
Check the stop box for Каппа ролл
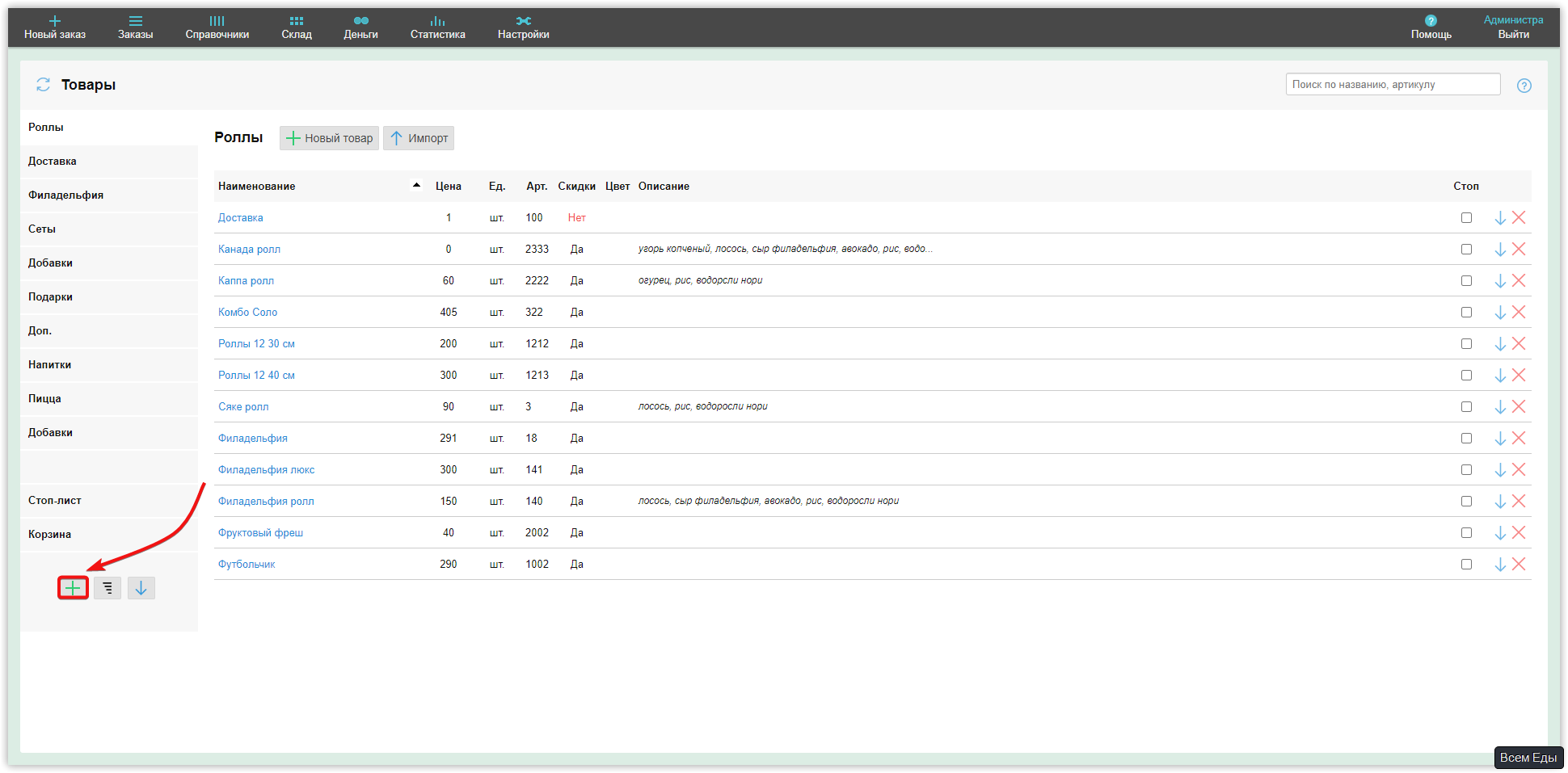(x=1466, y=280)
